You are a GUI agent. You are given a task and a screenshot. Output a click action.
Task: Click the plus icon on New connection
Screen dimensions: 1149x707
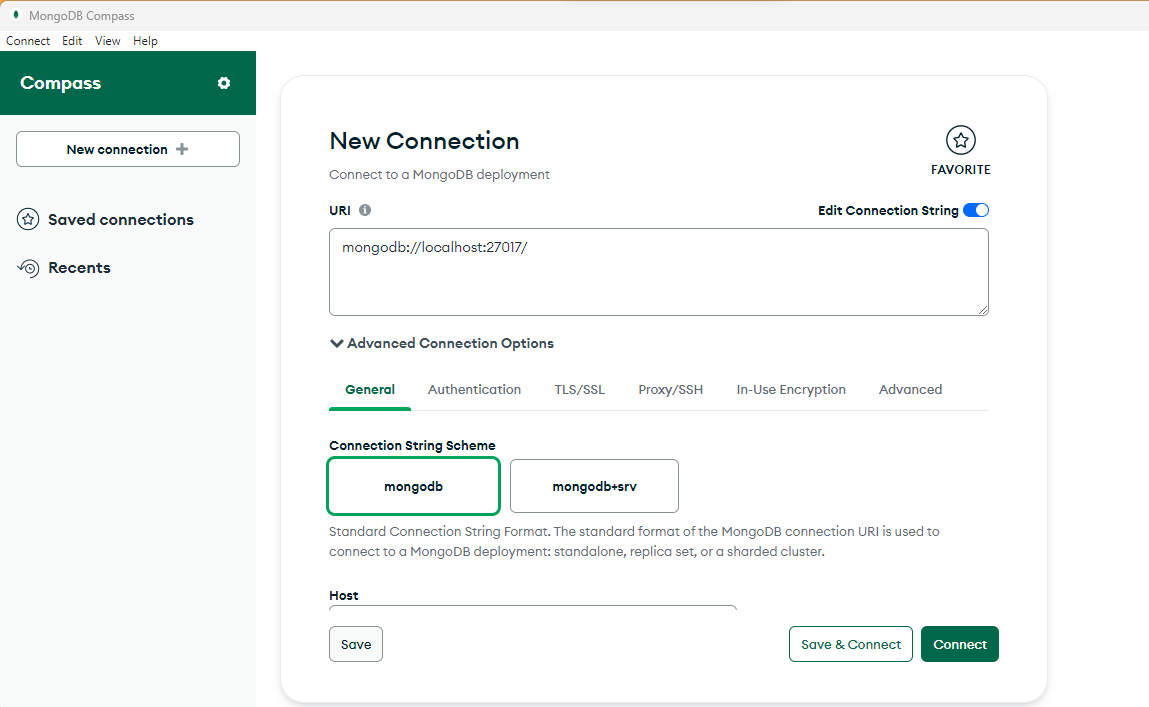click(x=182, y=149)
